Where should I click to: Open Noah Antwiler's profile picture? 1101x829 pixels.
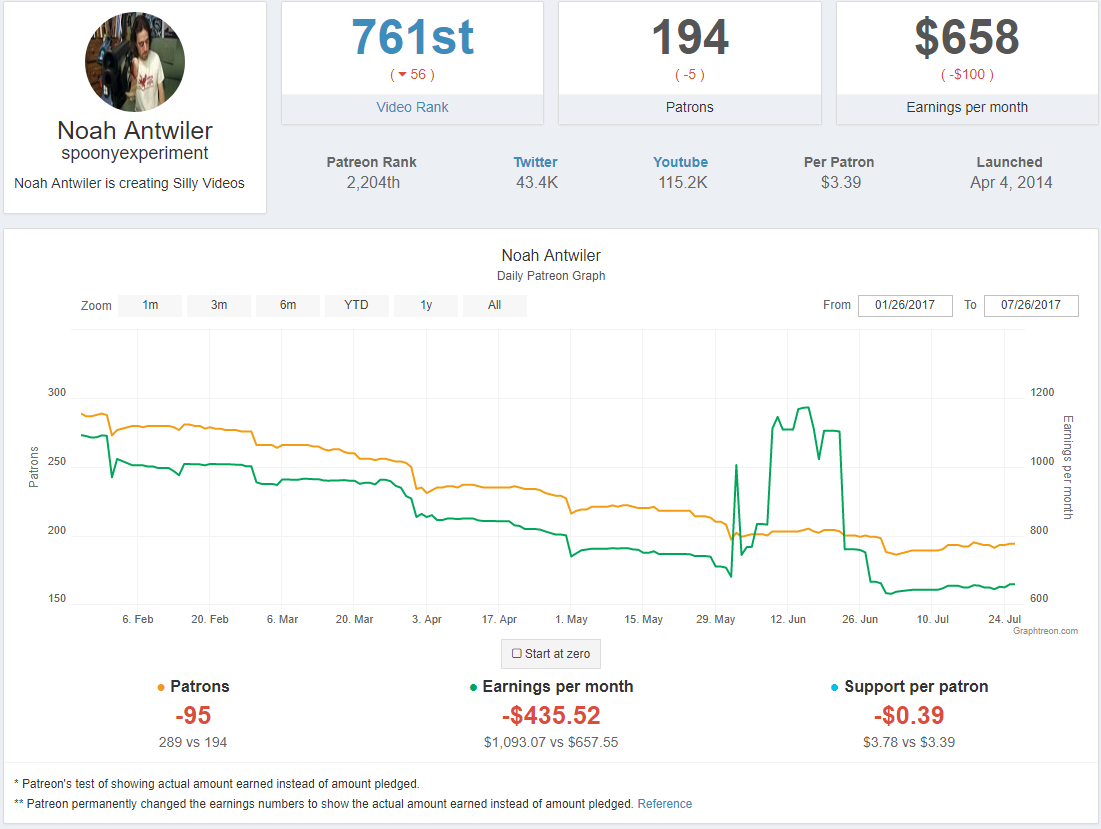[135, 62]
